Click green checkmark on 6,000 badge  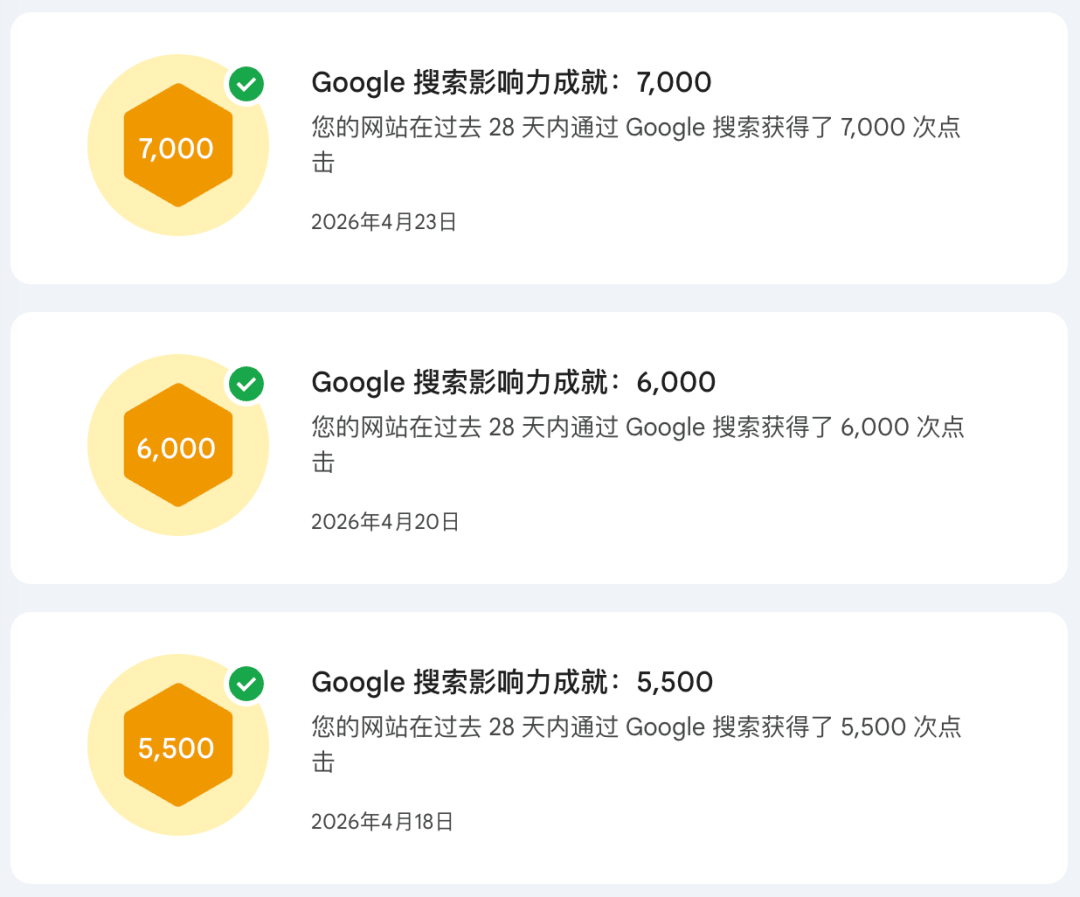pyautogui.click(x=246, y=384)
